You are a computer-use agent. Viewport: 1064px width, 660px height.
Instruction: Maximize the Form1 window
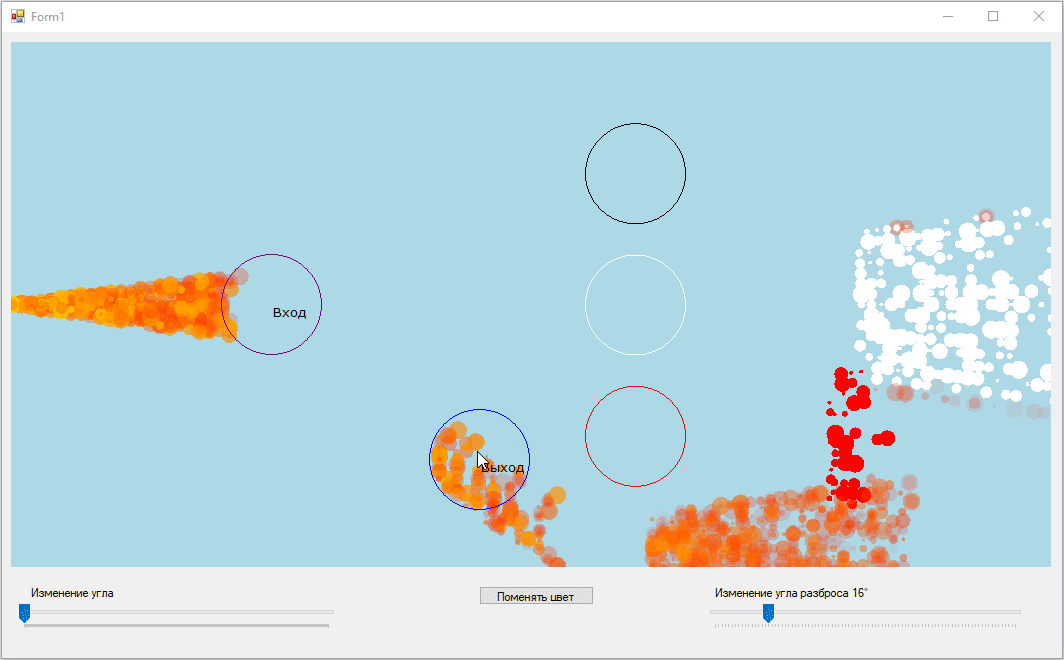coord(993,17)
